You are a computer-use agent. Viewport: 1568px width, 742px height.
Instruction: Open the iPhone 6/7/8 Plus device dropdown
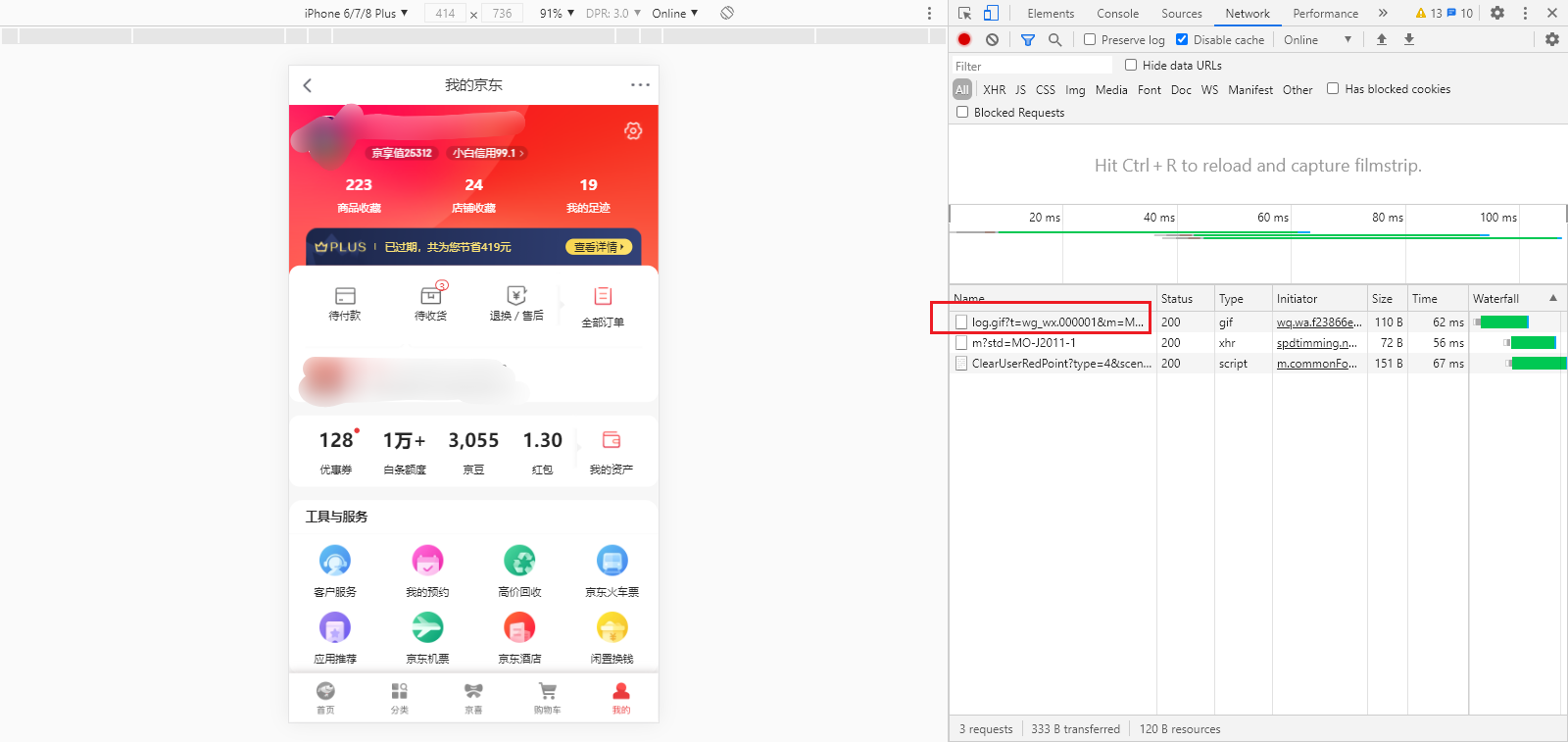pyautogui.click(x=356, y=13)
